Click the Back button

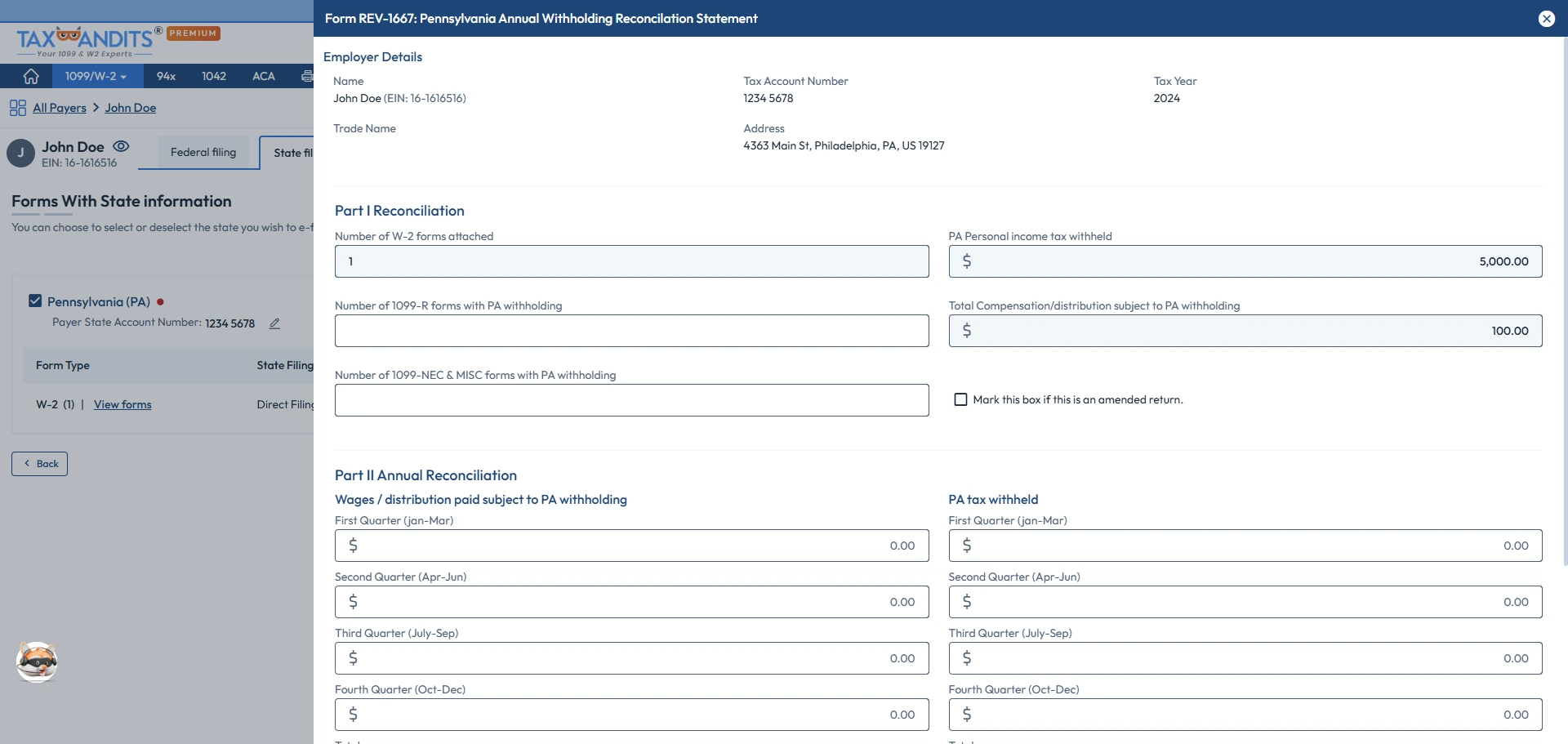(39, 464)
